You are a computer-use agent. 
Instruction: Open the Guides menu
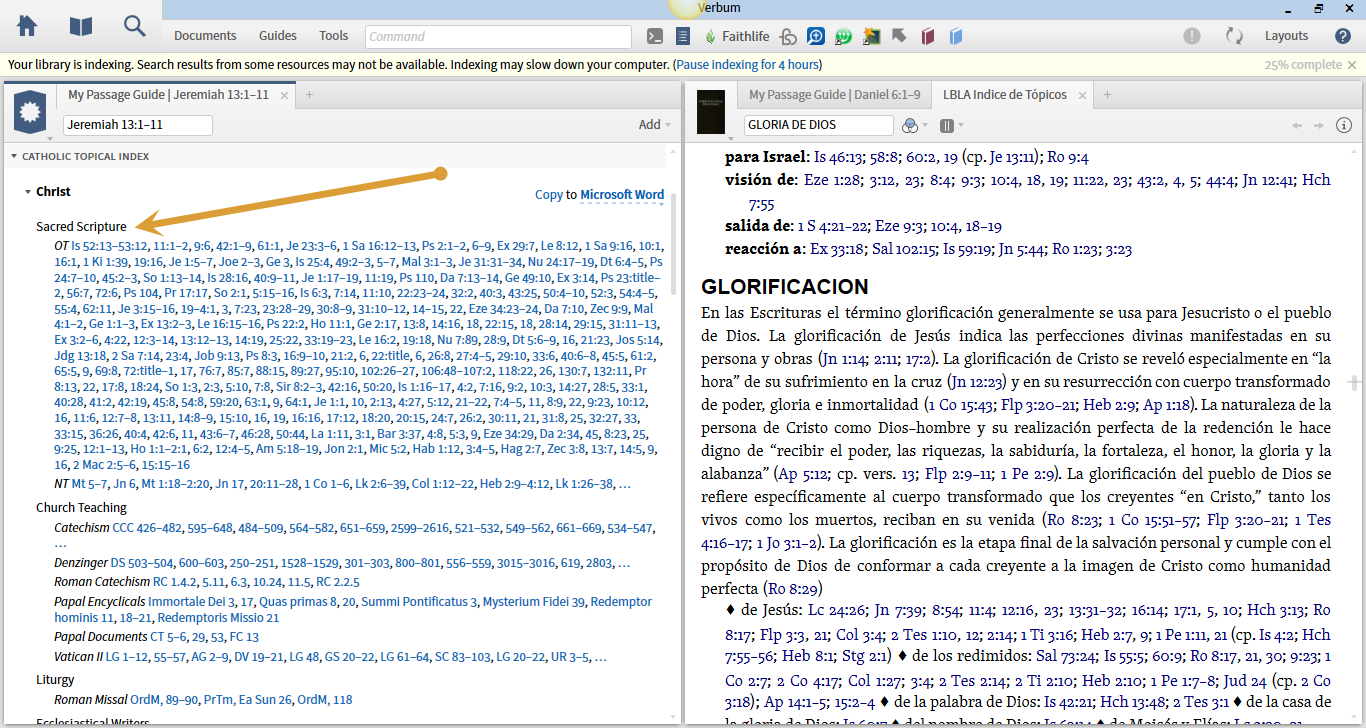click(278, 36)
